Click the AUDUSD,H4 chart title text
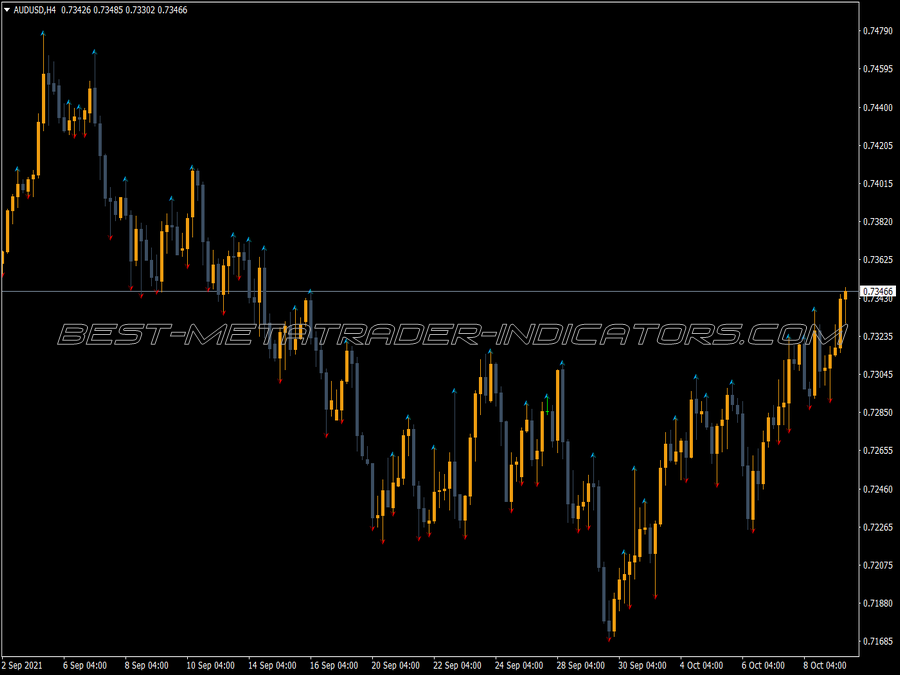 [x=35, y=10]
